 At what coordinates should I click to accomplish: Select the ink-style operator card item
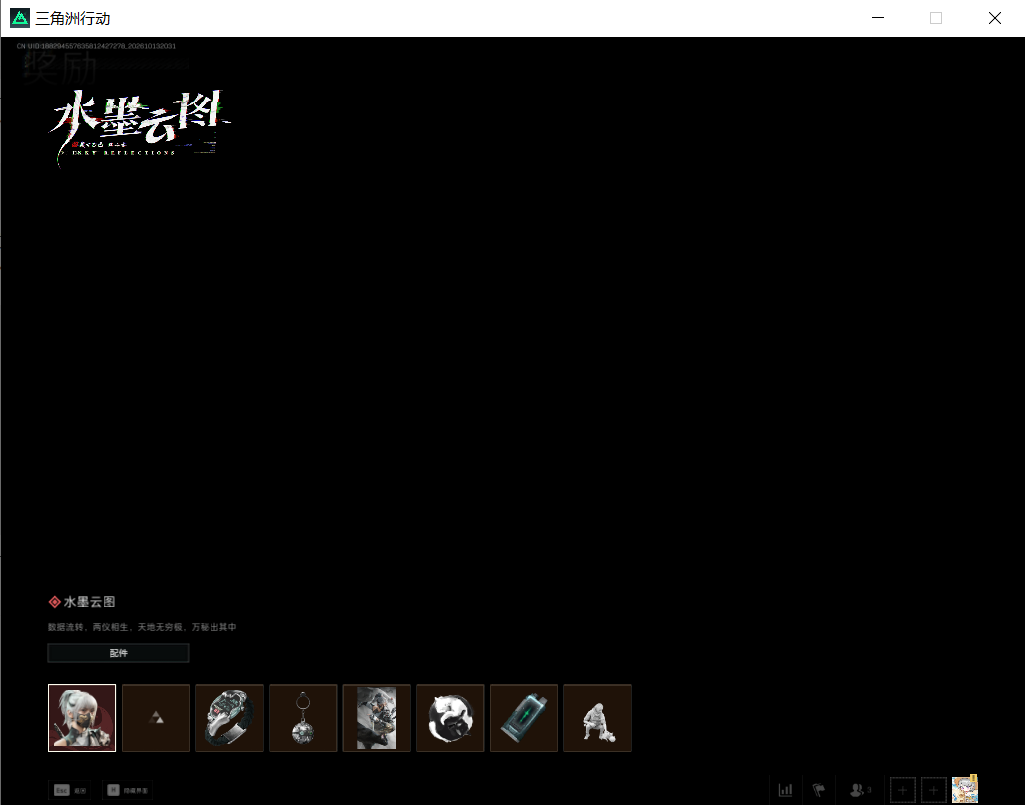[x=377, y=718]
